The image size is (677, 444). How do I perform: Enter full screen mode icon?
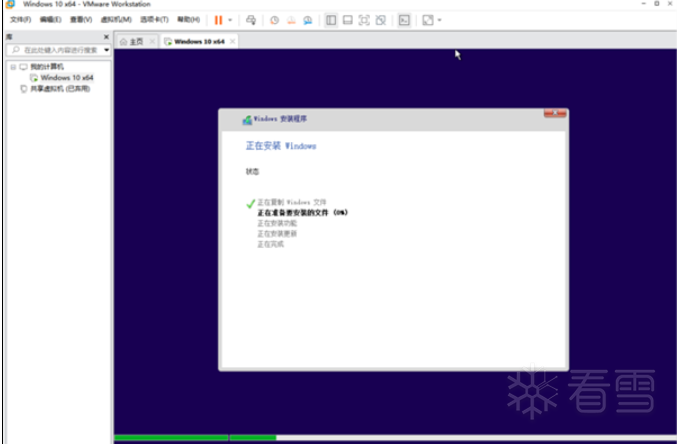click(364, 20)
